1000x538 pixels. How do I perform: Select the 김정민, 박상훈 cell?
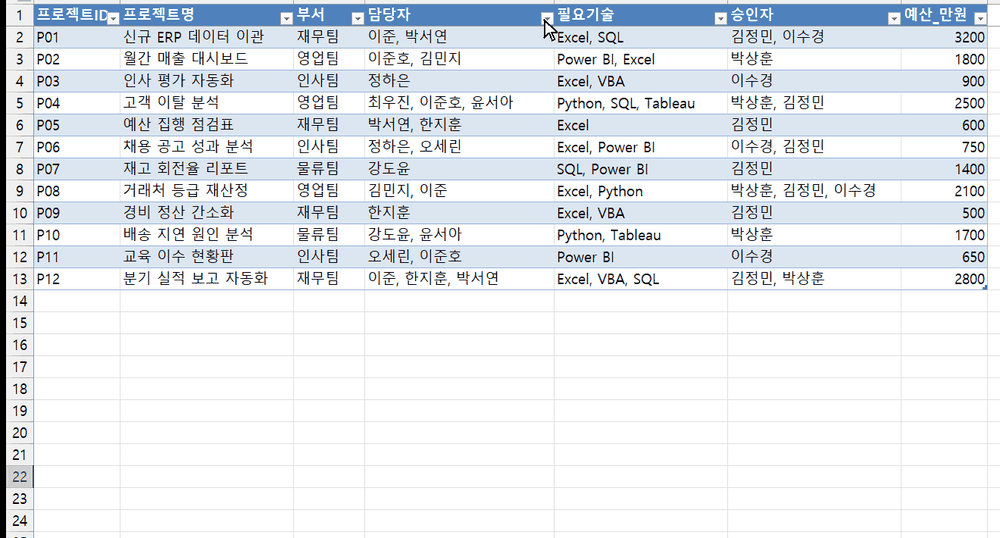[x=814, y=279]
